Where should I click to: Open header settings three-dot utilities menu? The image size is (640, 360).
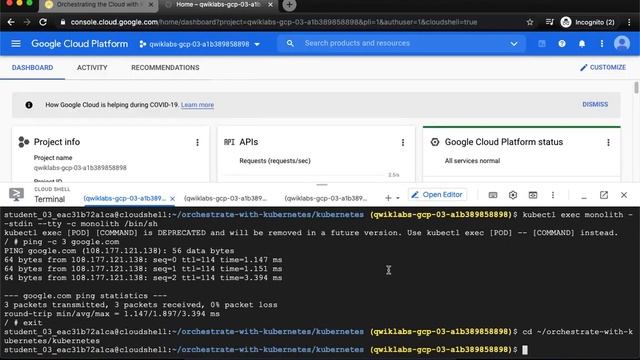pos(602,44)
